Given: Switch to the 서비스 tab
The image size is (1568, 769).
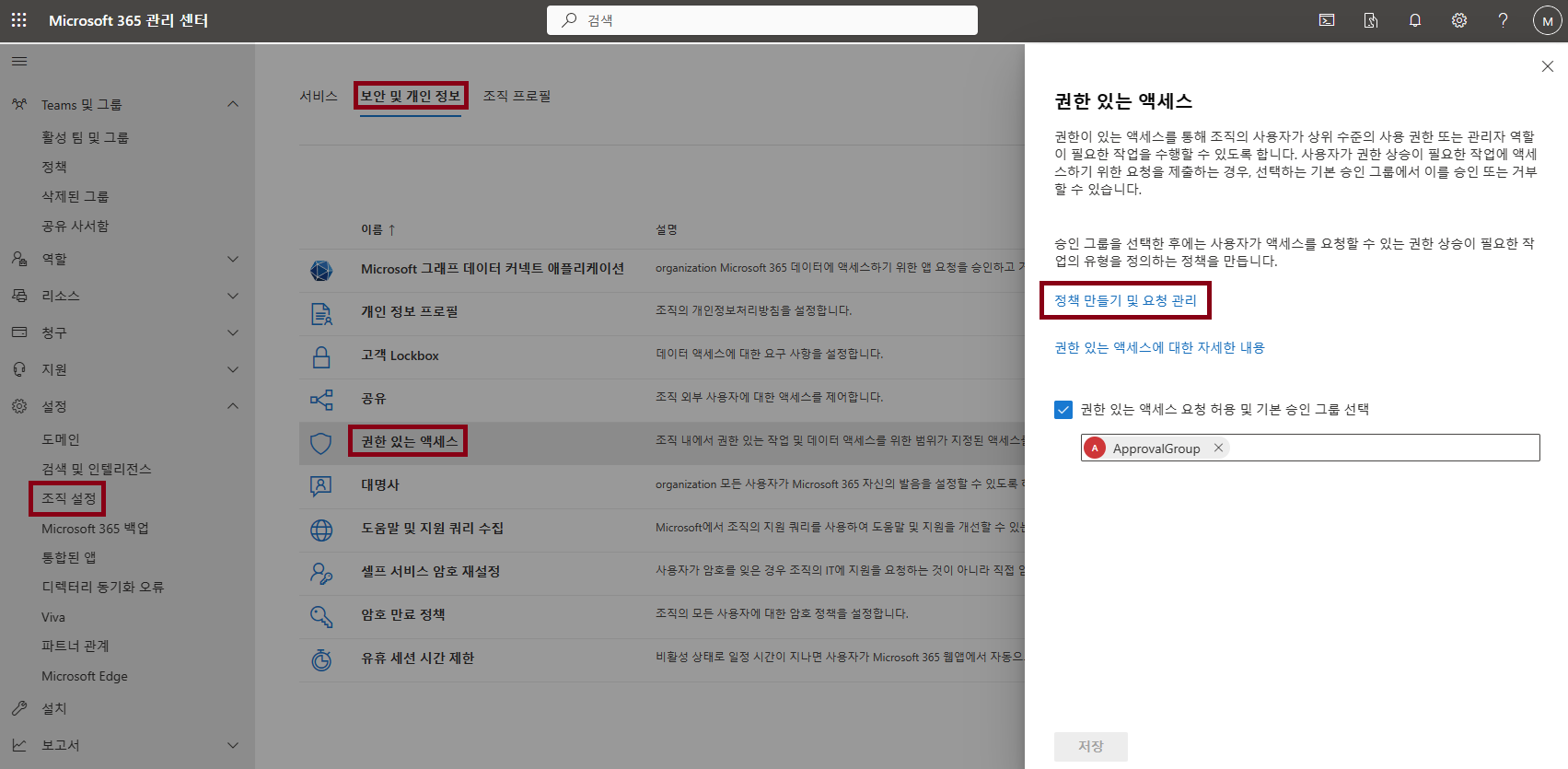Looking at the screenshot, I should pos(319,96).
